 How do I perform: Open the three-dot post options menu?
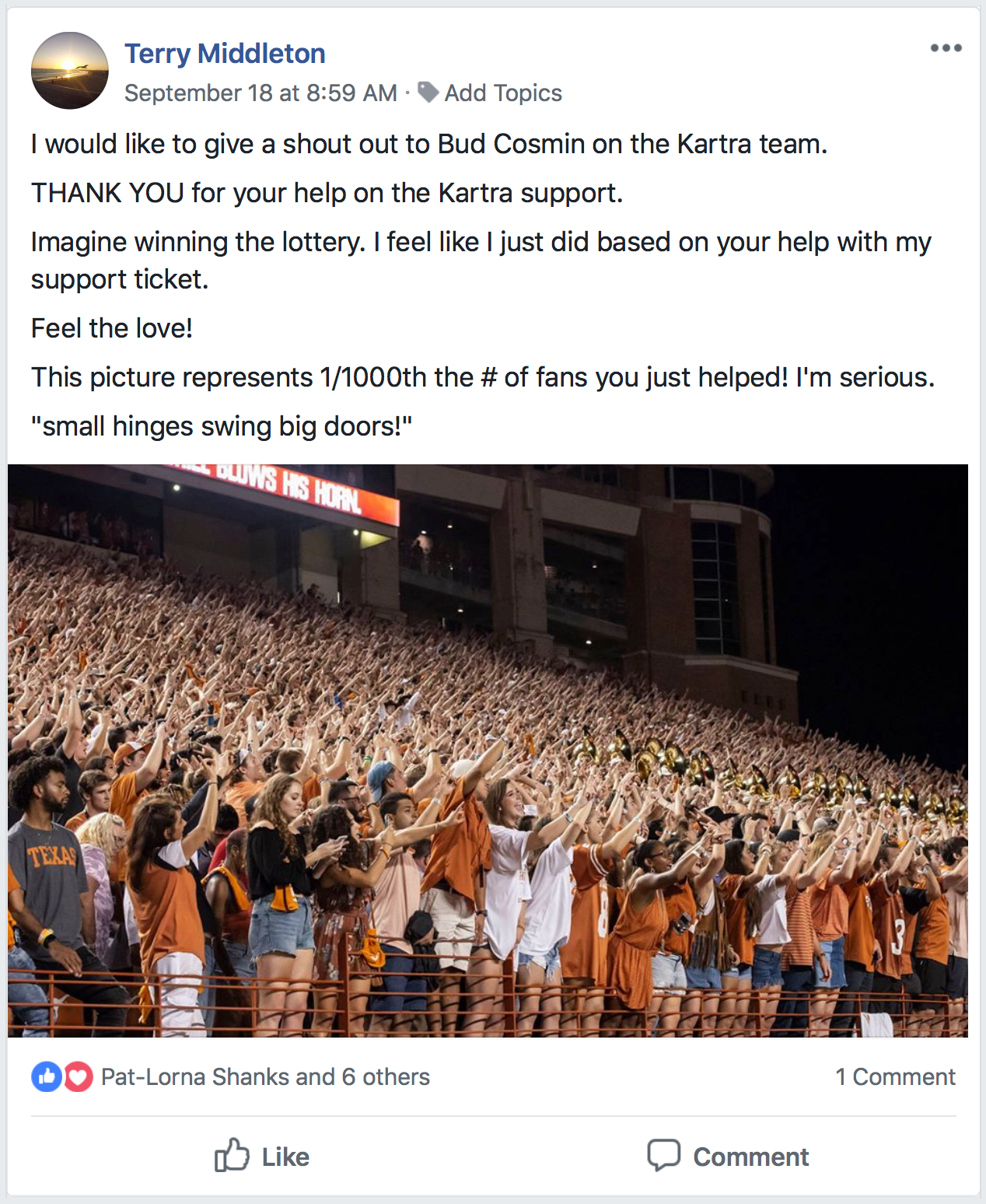[x=946, y=48]
